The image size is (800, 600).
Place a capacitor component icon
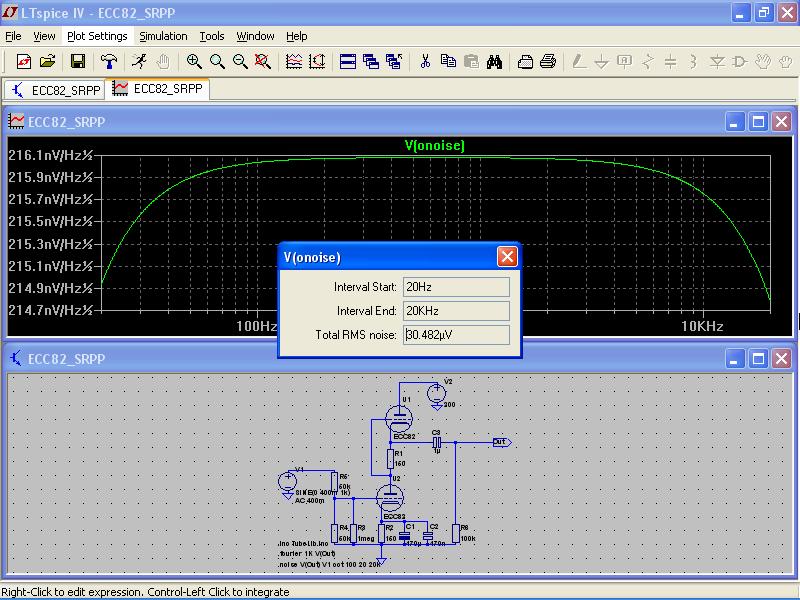pos(670,62)
